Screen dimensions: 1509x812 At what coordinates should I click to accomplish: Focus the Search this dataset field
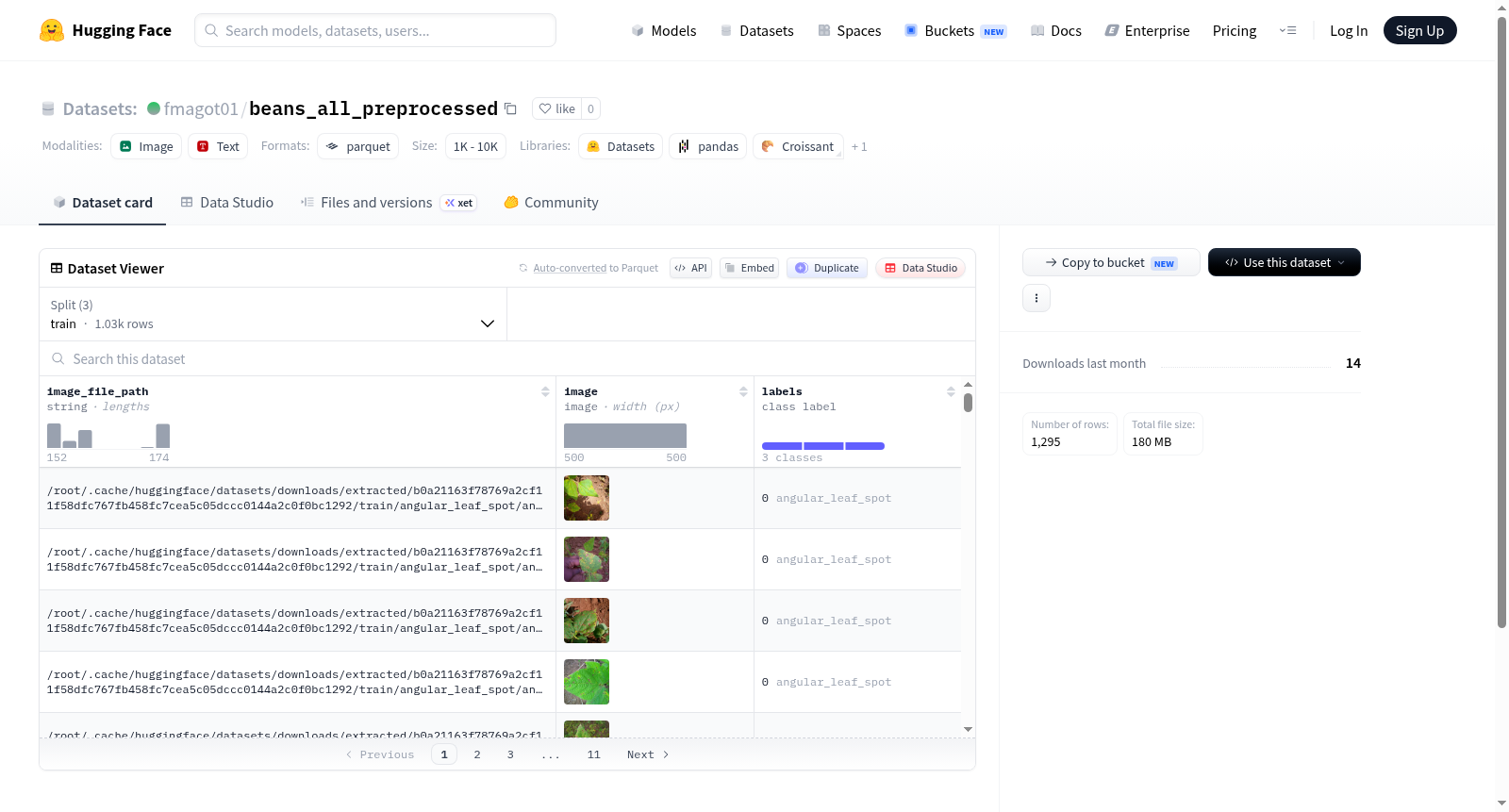pyautogui.click(x=507, y=358)
